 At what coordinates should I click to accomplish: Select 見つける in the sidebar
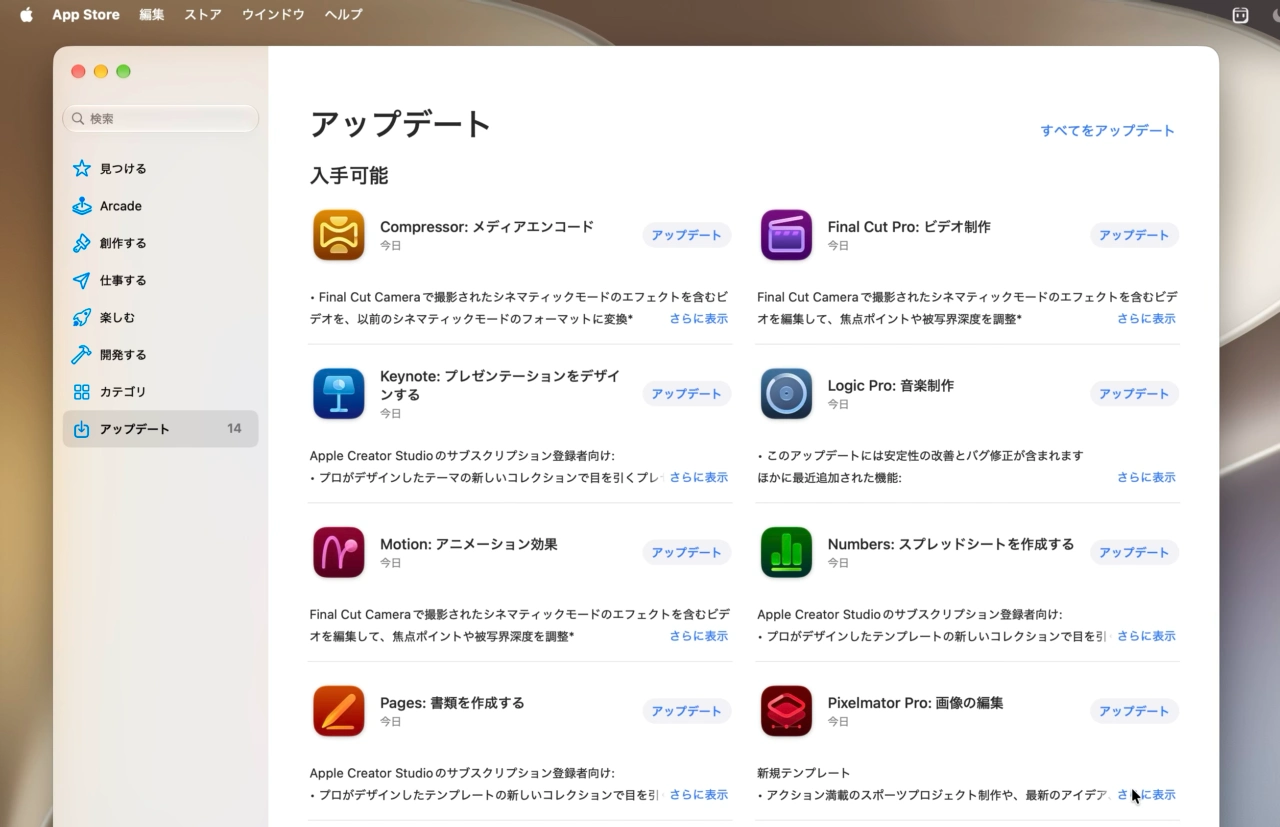coord(160,169)
